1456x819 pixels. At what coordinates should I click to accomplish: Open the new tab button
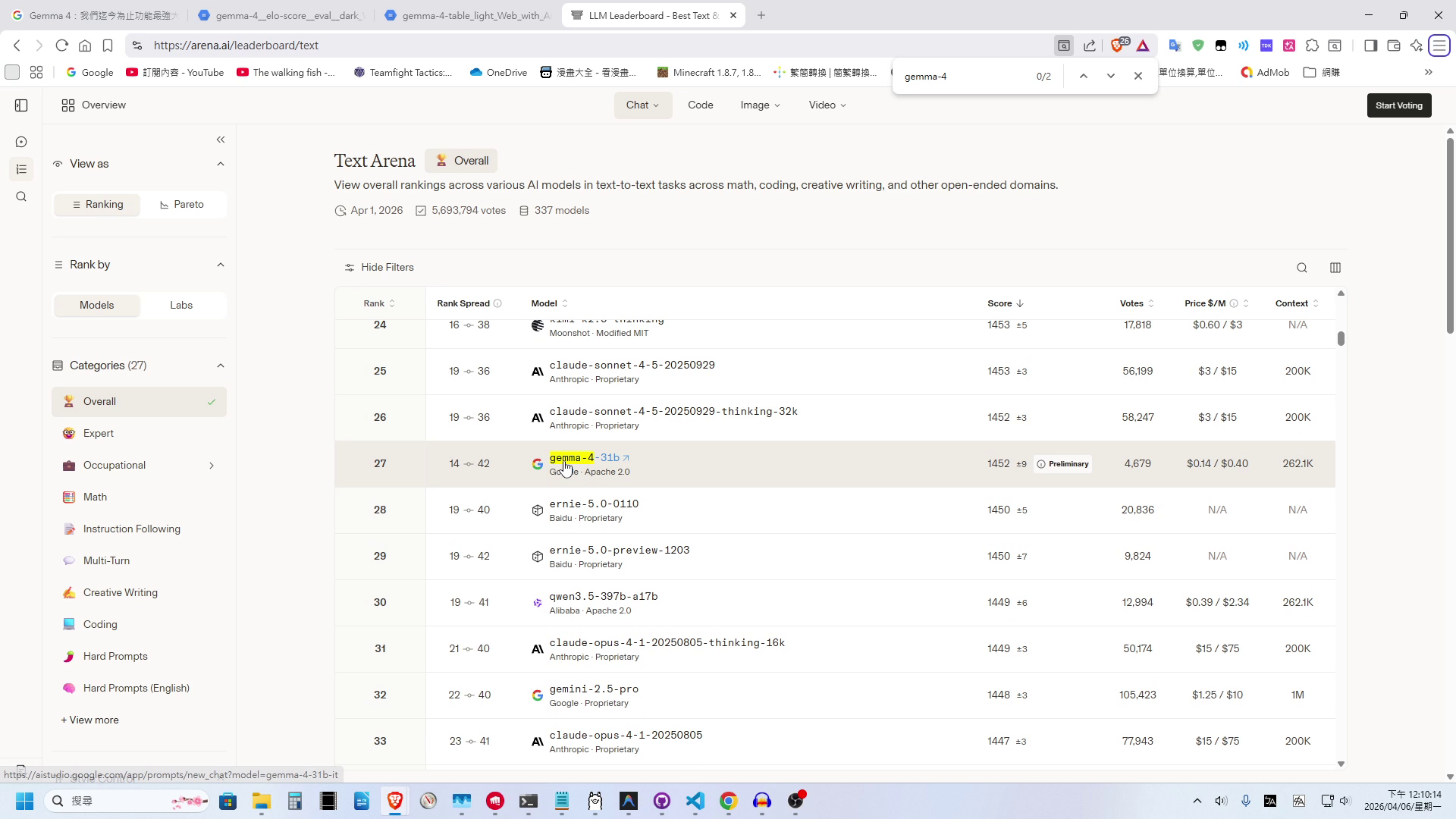click(x=761, y=15)
